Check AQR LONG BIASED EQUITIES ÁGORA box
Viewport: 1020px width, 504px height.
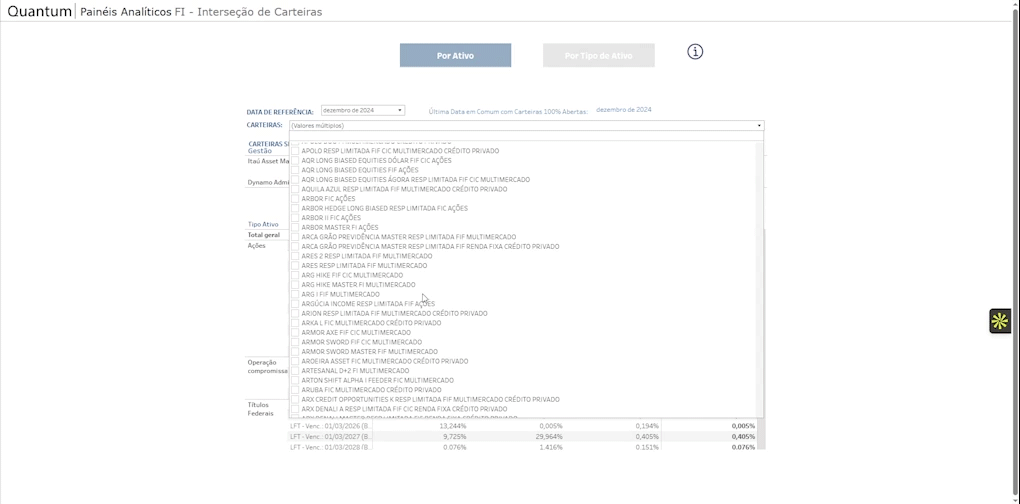coord(295,179)
